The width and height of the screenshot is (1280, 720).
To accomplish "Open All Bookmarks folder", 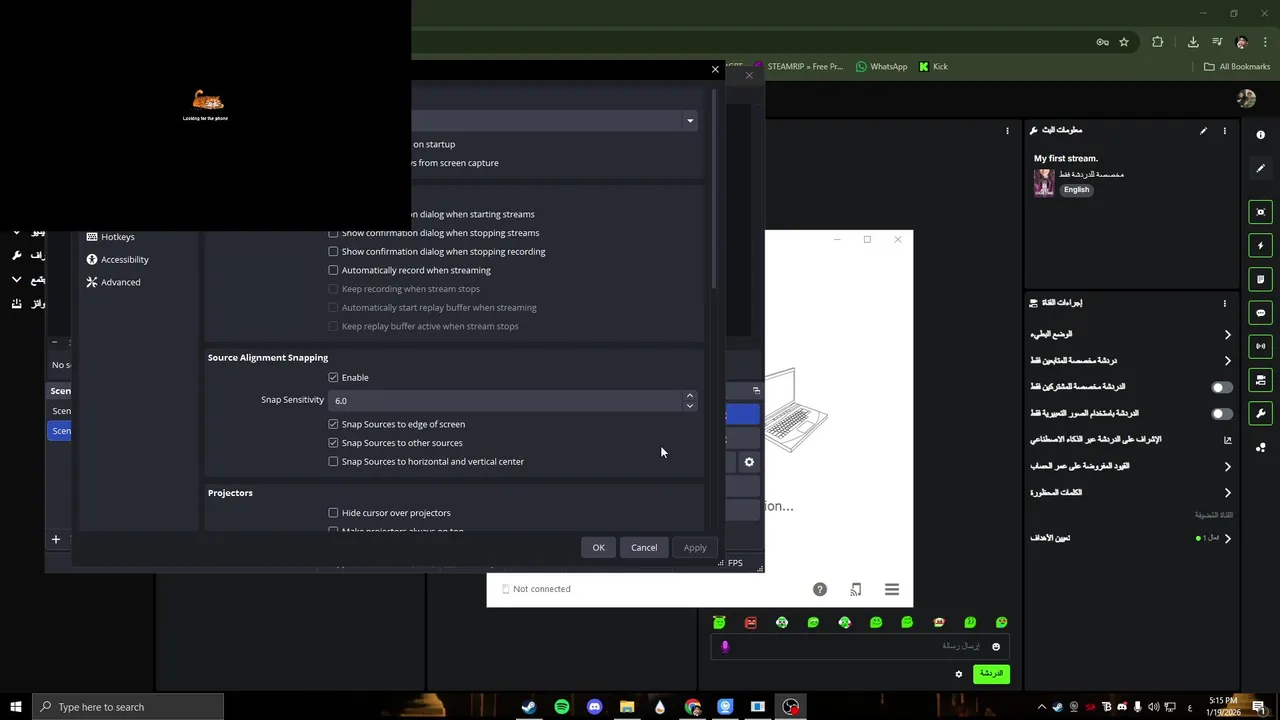I will pos(1237,67).
